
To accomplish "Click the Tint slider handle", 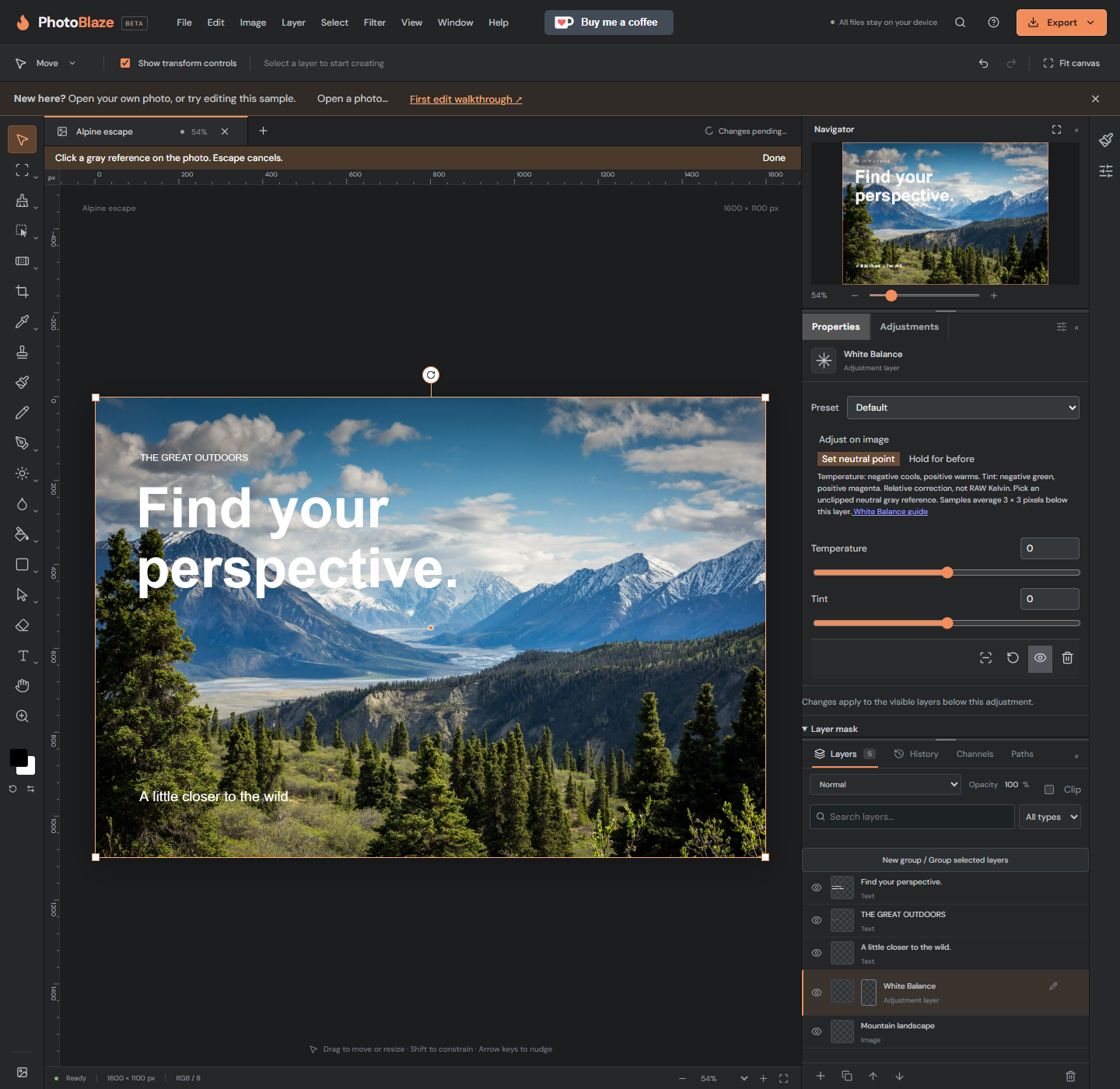I will 947,623.
